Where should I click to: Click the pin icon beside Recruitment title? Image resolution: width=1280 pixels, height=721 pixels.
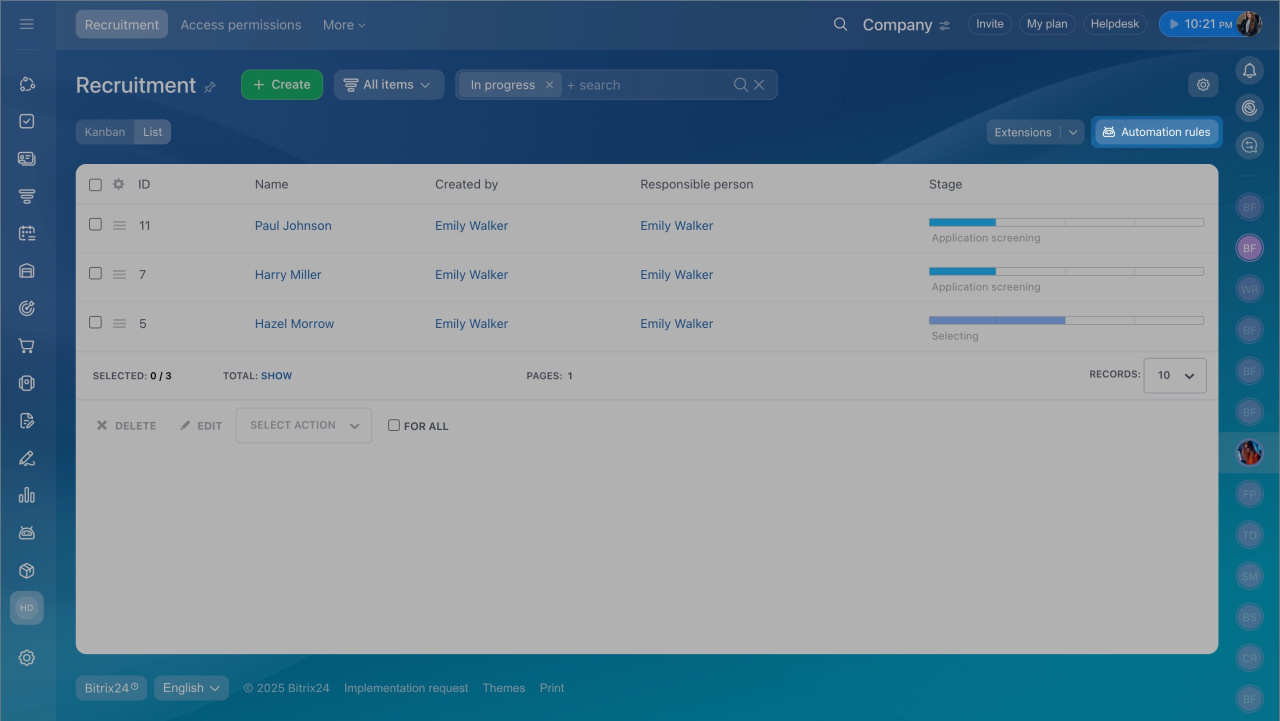(x=210, y=87)
